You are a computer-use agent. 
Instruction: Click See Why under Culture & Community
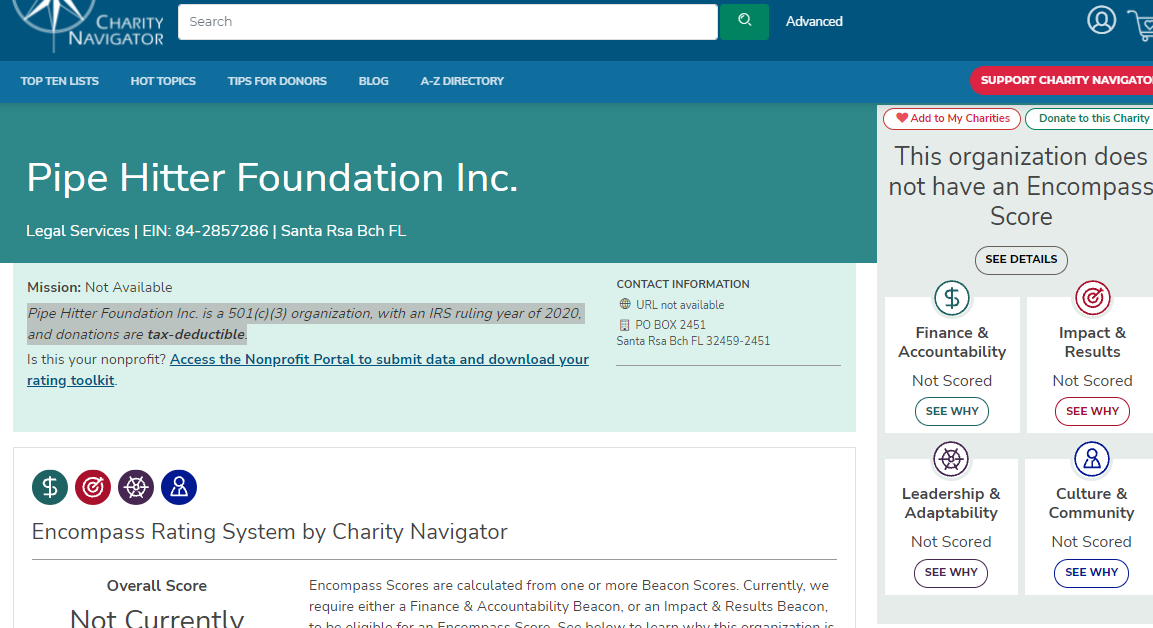tap(1091, 573)
